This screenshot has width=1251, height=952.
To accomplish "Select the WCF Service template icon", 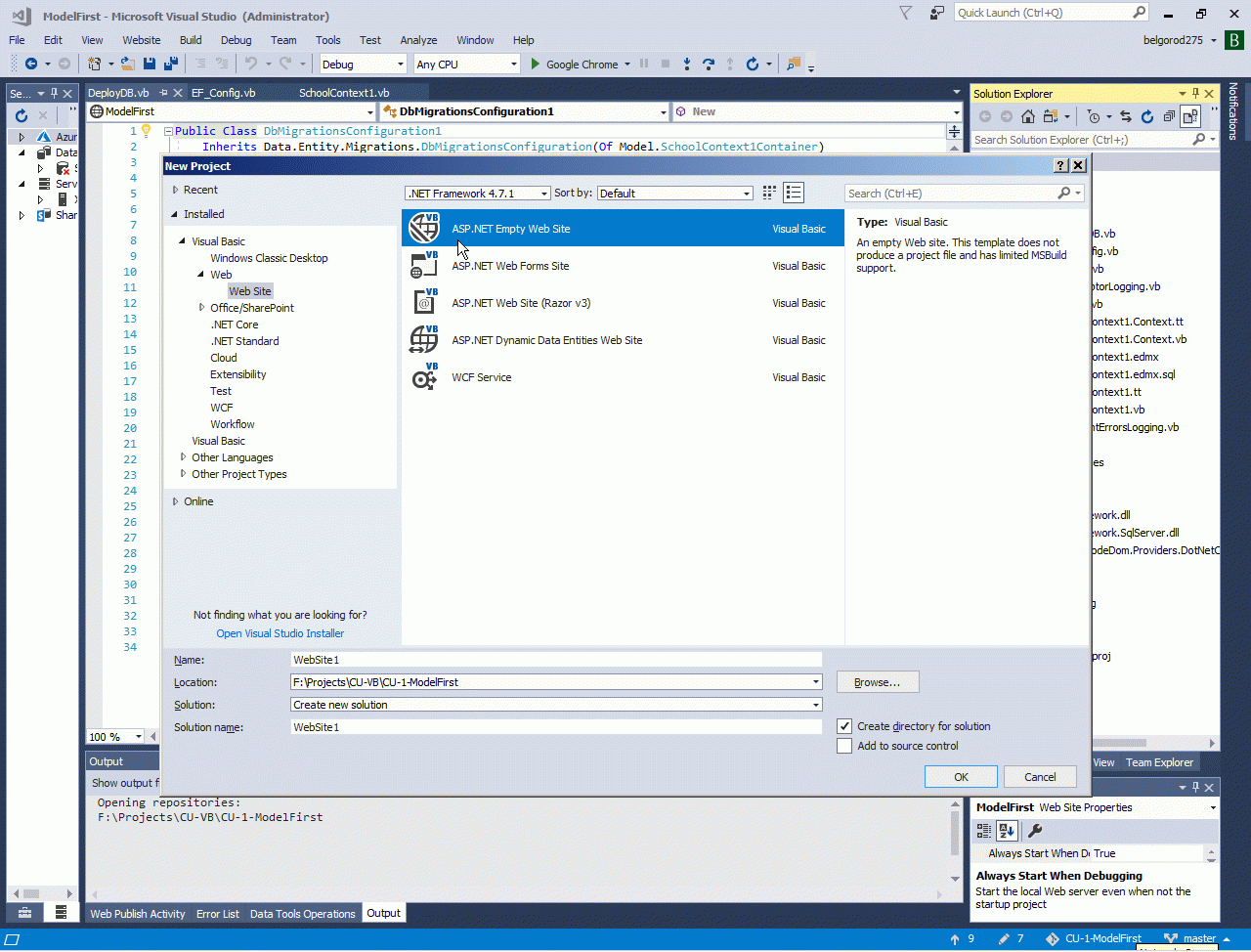I will tap(424, 376).
